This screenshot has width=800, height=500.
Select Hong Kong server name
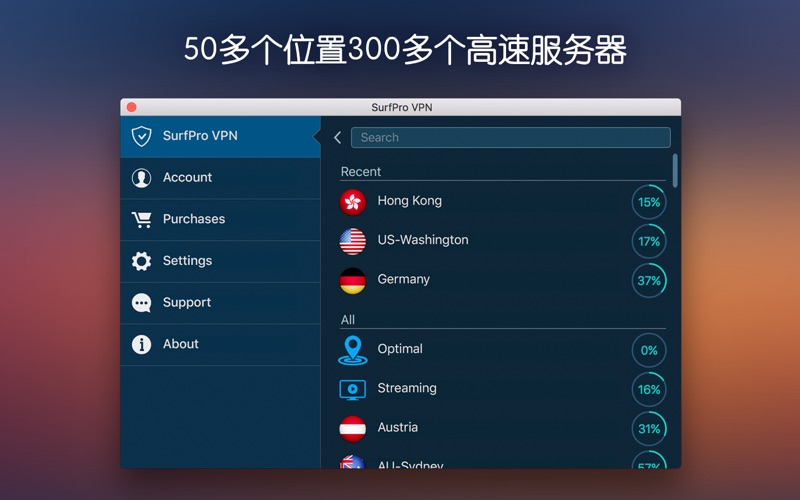click(x=410, y=201)
